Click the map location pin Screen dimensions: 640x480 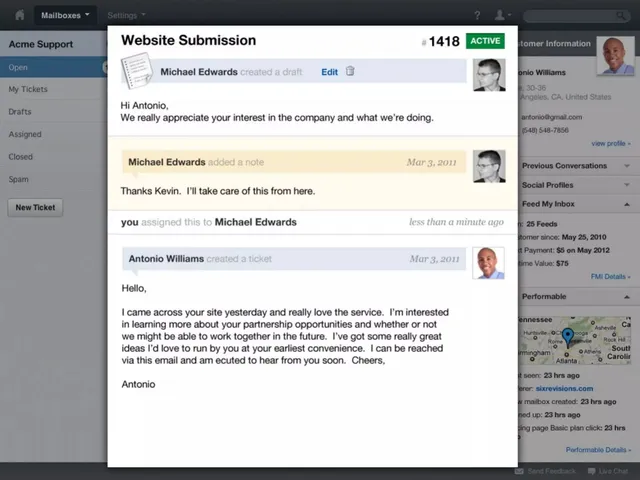tap(568, 337)
